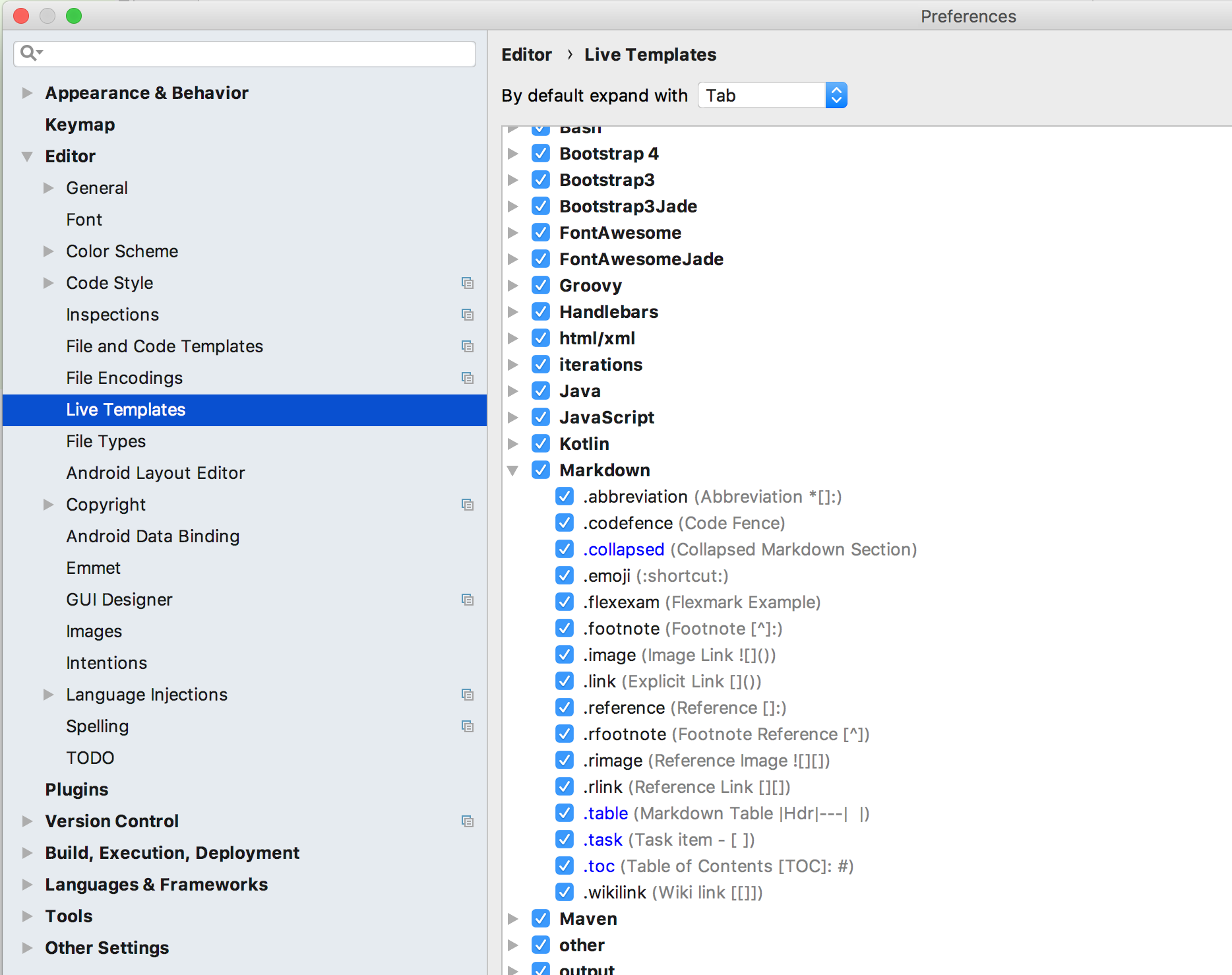
Task: Click the project-level icon next to Language Injections
Action: tap(468, 695)
